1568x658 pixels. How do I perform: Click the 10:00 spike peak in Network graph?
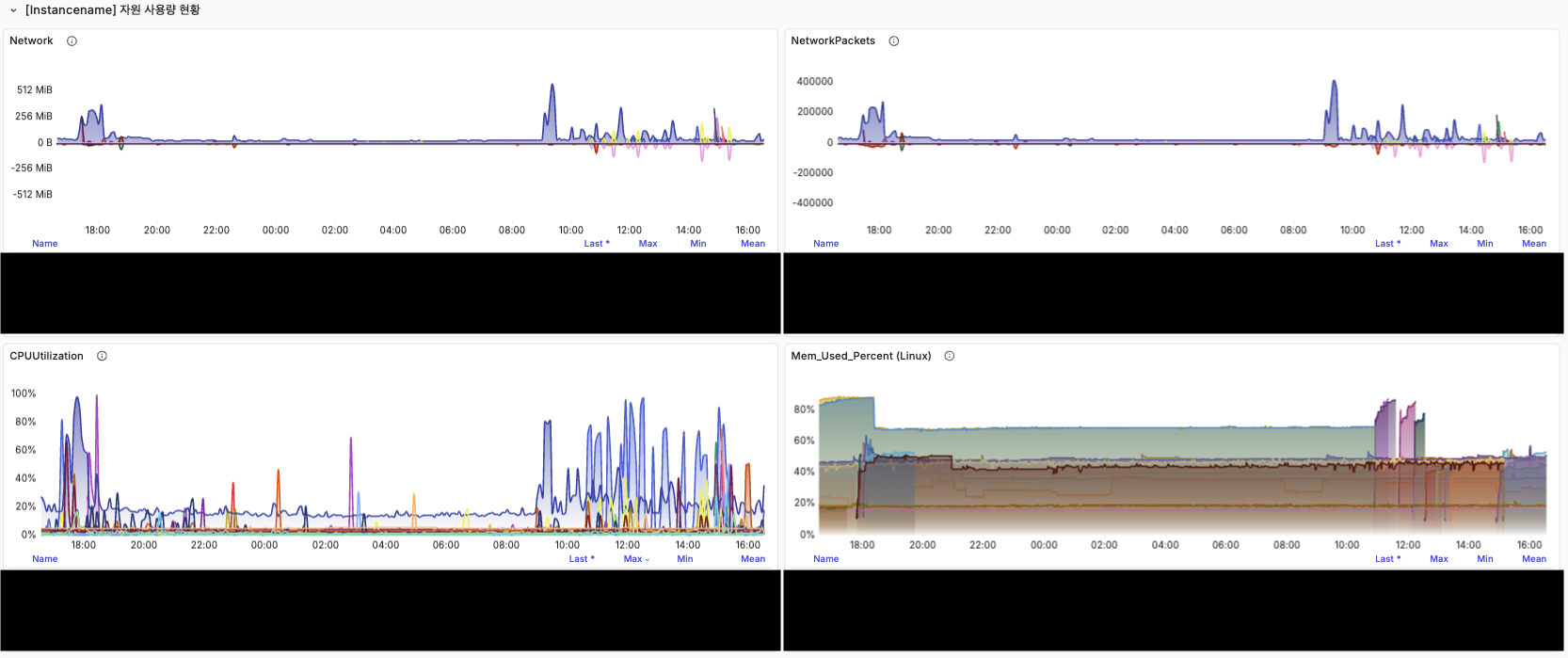(x=552, y=86)
